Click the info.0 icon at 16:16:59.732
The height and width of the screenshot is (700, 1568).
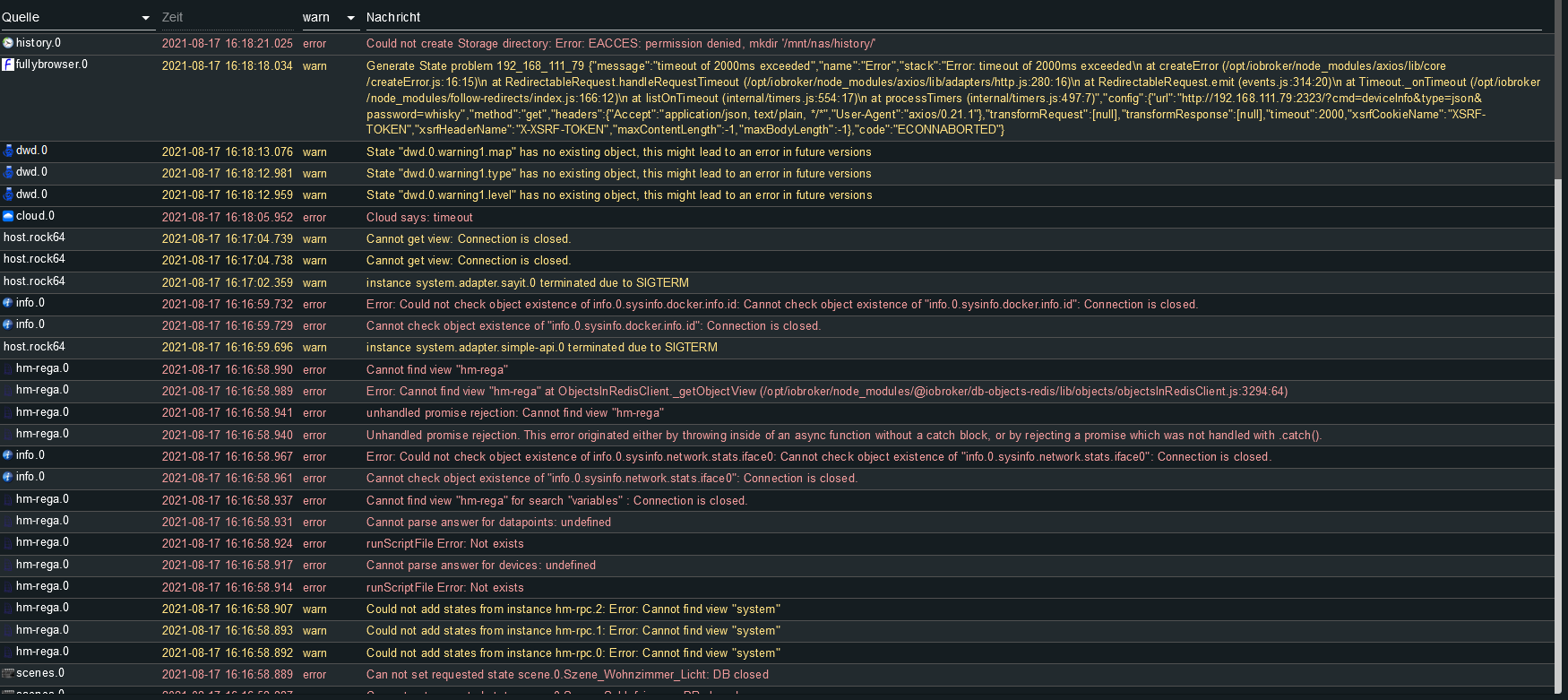click(x=8, y=303)
